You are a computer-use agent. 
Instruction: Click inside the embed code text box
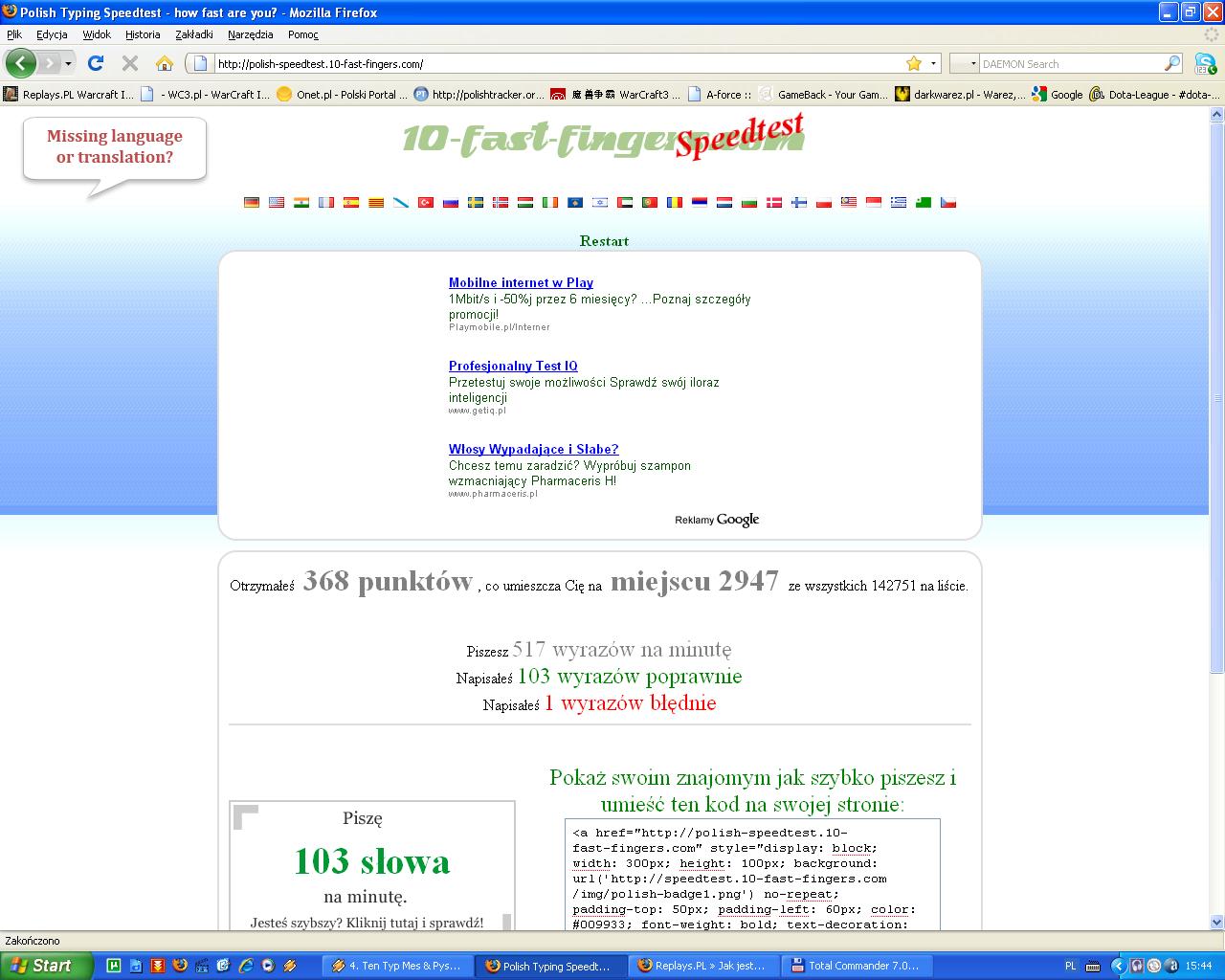pyautogui.click(x=752, y=876)
